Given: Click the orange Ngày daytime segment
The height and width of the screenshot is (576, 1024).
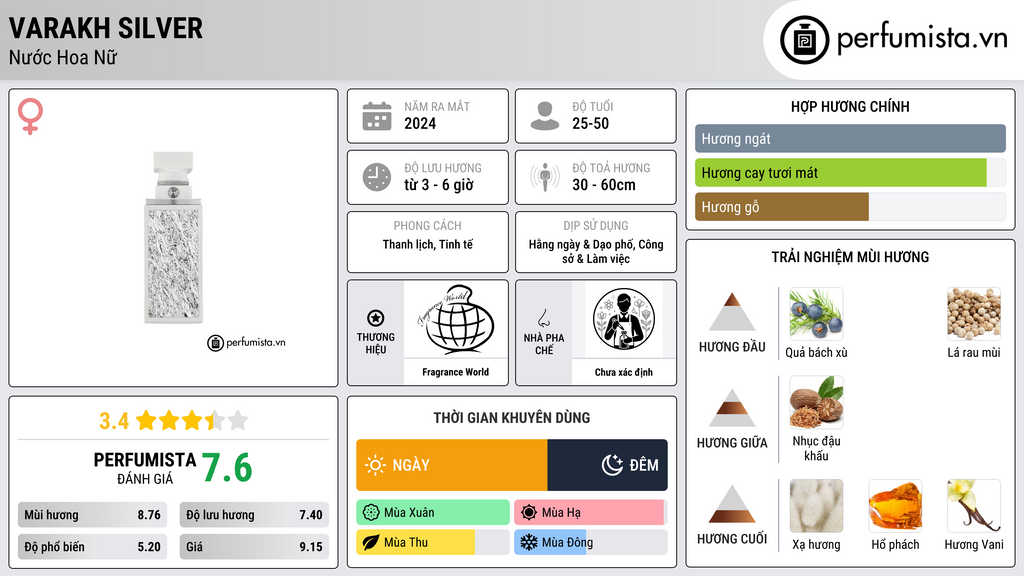Looking at the screenshot, I should click(452, 465).
